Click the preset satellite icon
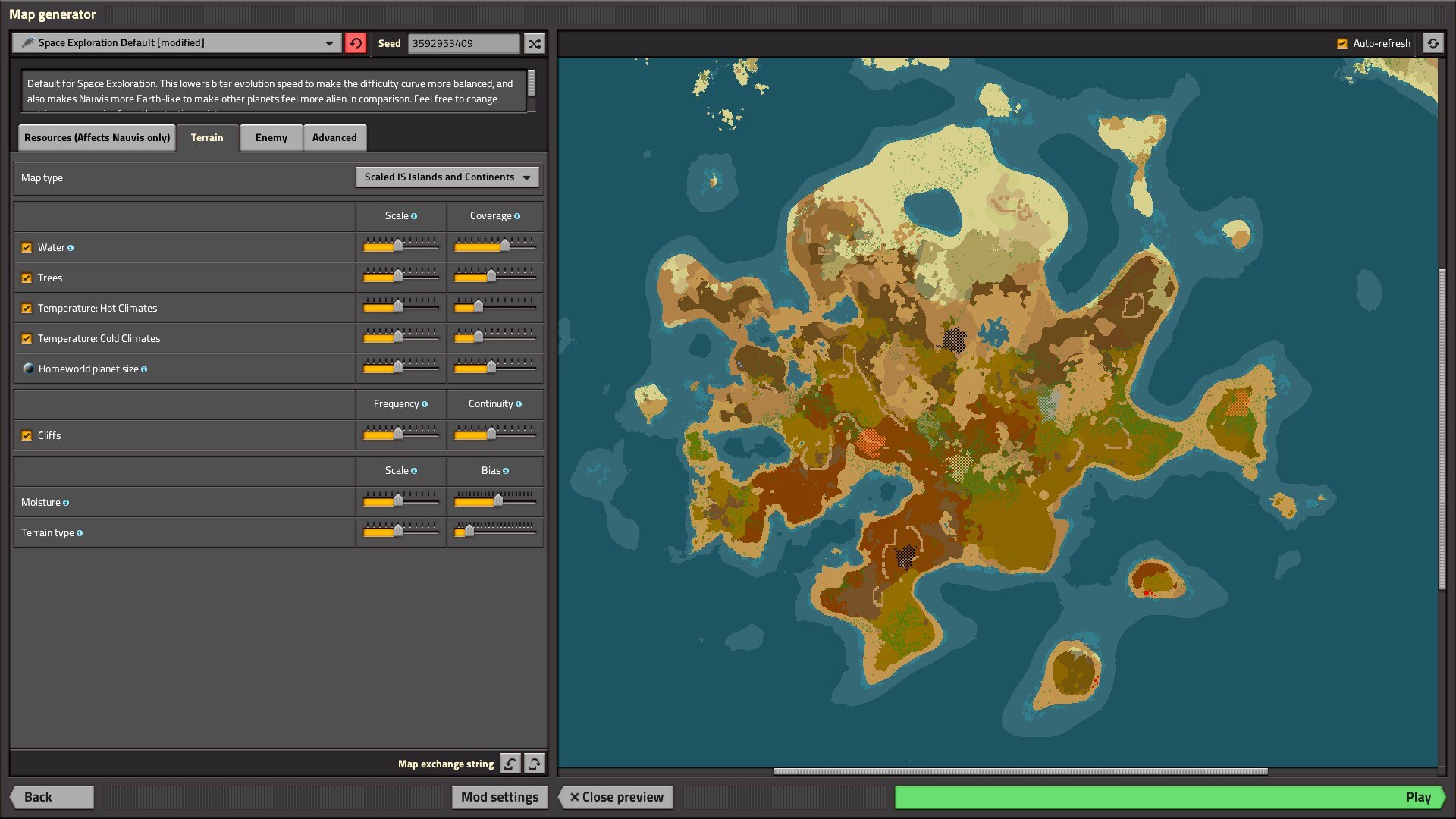 (x=28, y=42)
